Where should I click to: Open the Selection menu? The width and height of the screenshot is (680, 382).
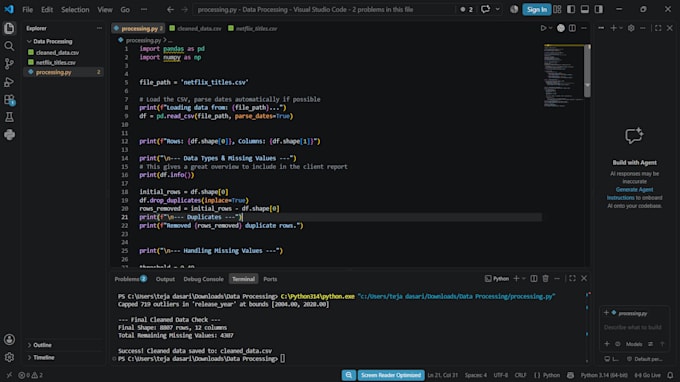(x=75, y=9)
